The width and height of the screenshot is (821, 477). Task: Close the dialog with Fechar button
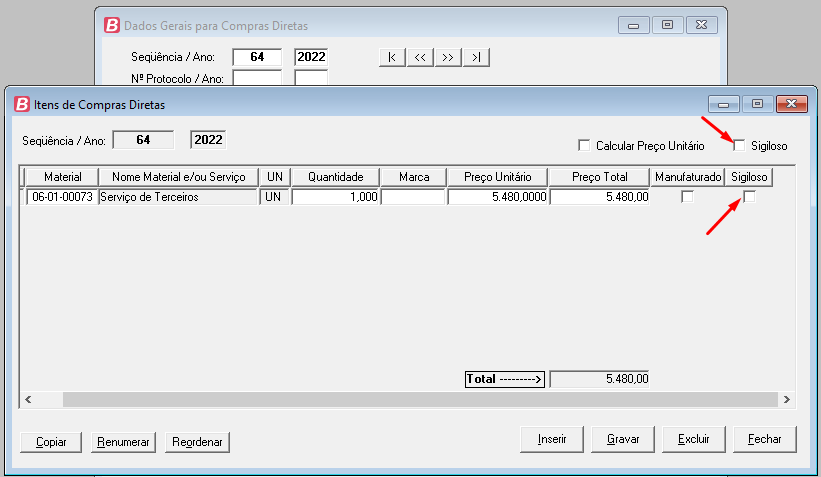pos(764,439)
